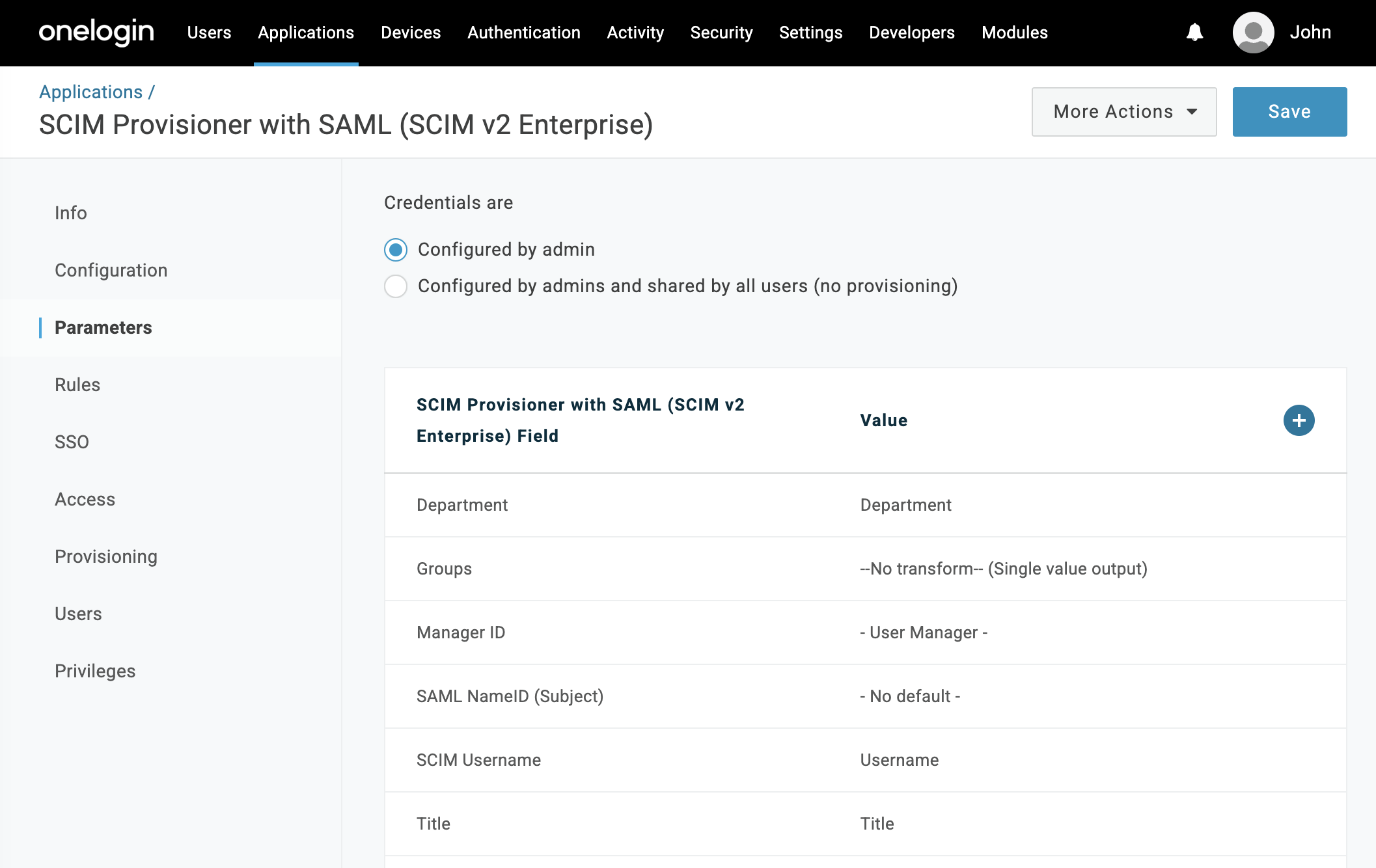Open John's account menu
1376x868 pixels.
click(1310, 32)
